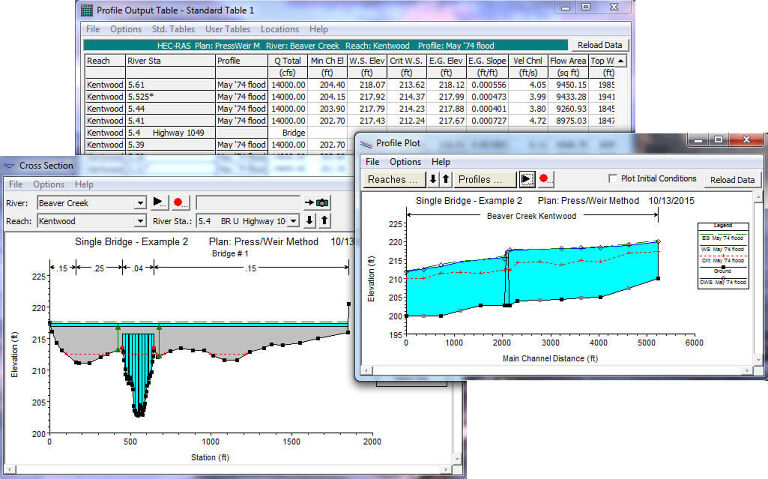Open the Options menu in Profile Plot

pos(405,161)
